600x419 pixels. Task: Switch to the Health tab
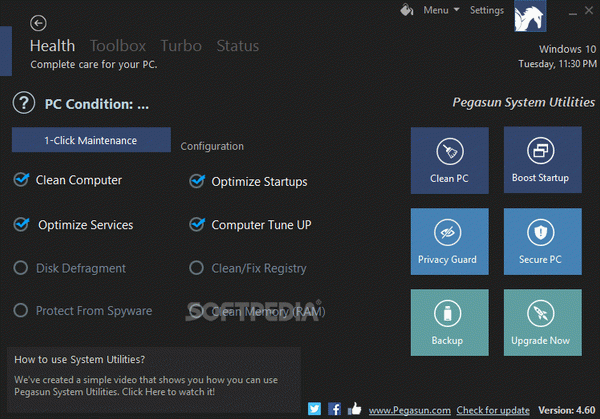(x=52, y=46)
